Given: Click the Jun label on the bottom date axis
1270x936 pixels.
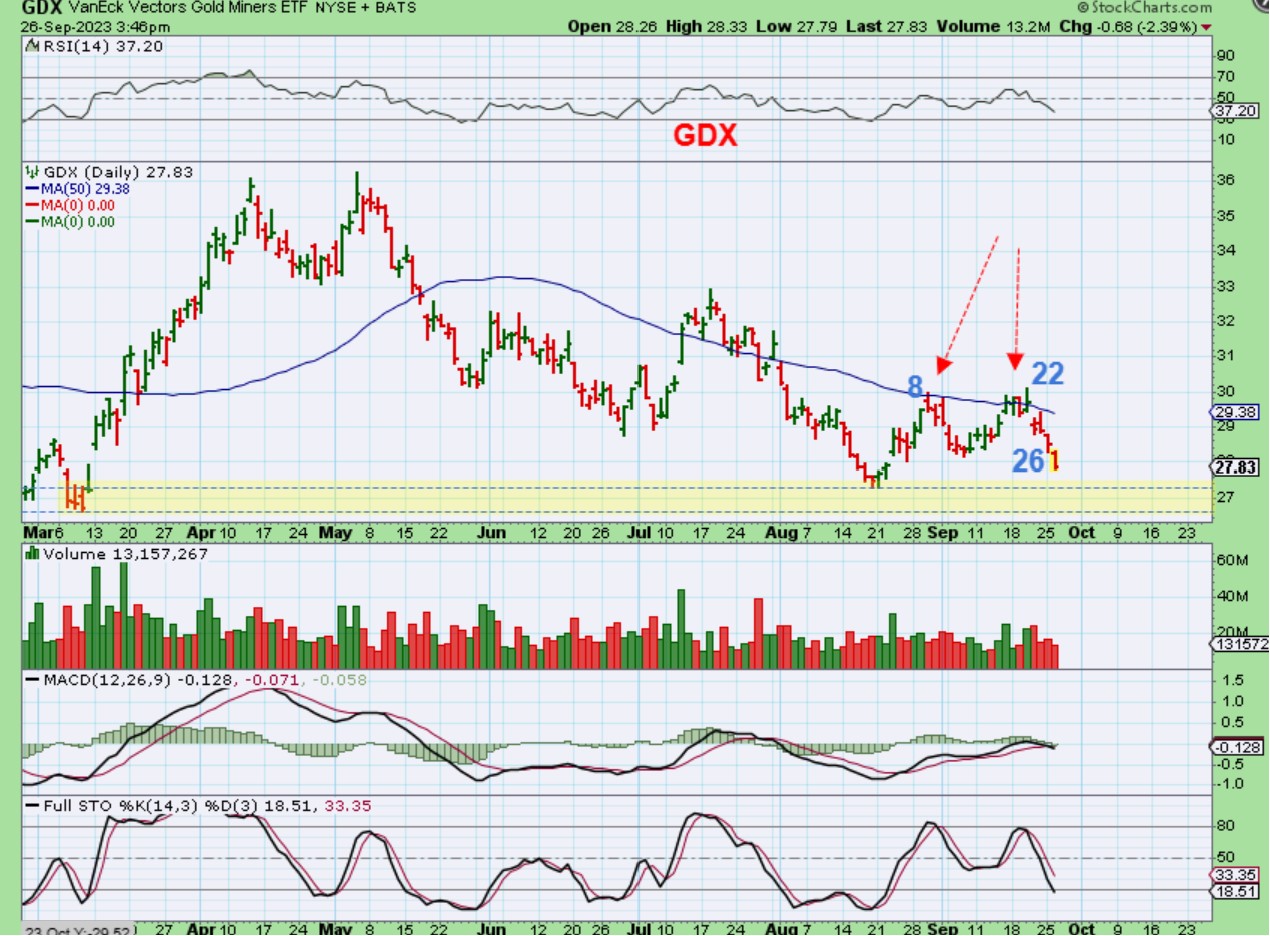Looking at the screenshot, I should [491, 928].
